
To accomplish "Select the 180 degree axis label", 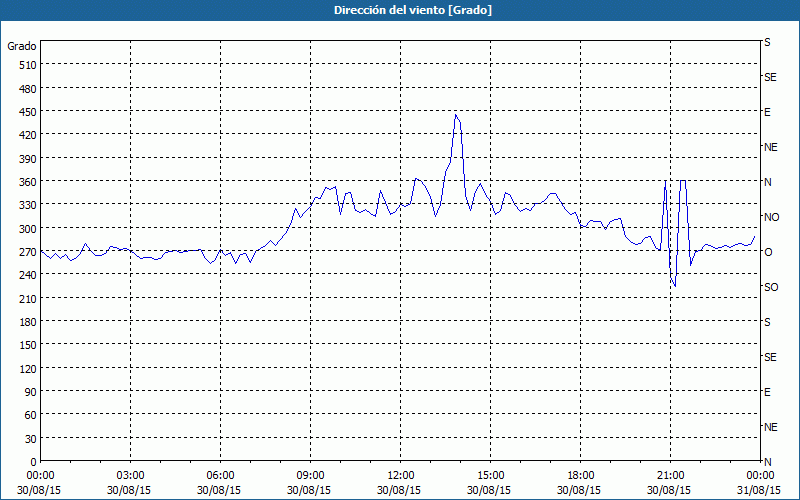I will [x=29, y=322].
